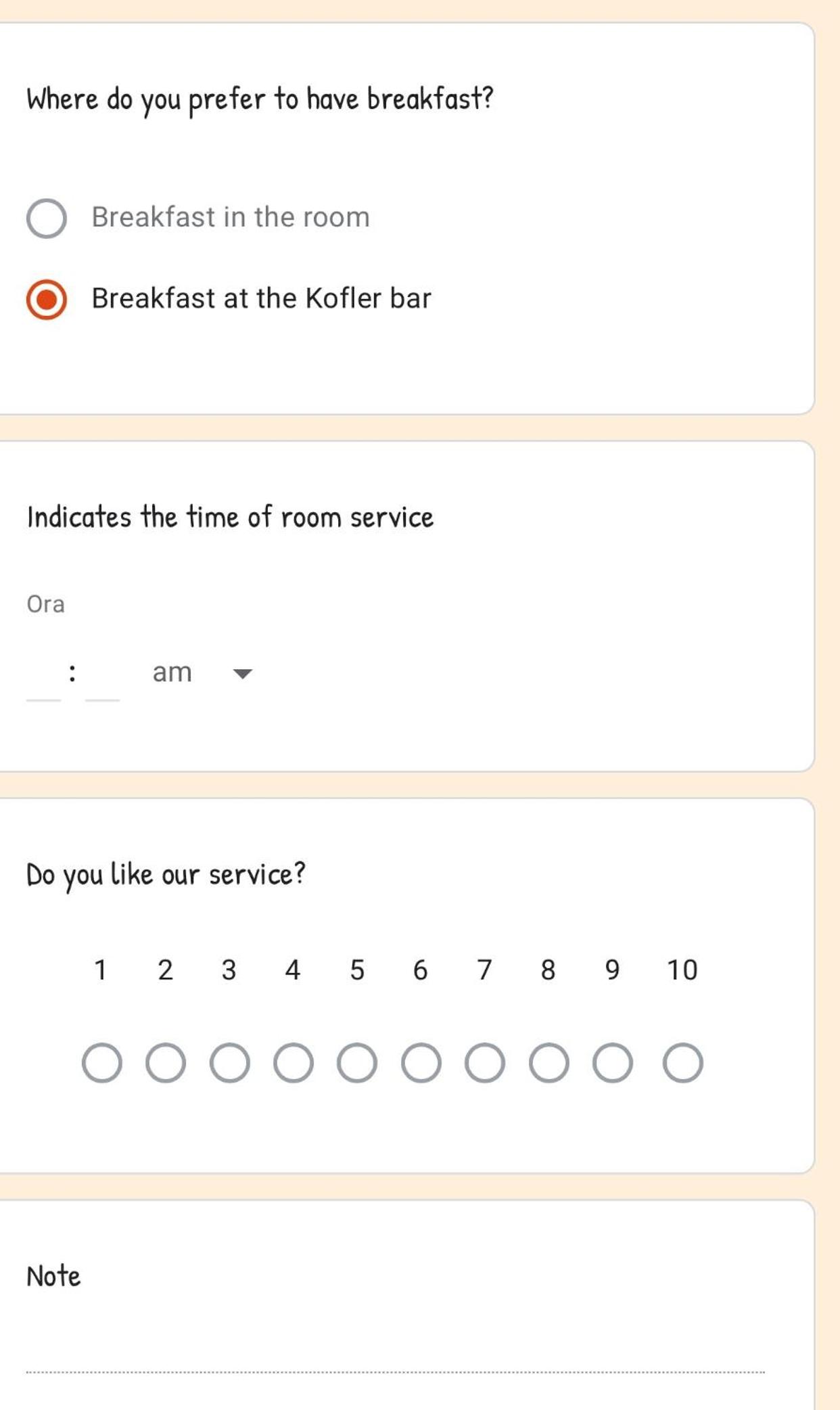Rate the service 1
The image size is (840, 1410).
102,1063
